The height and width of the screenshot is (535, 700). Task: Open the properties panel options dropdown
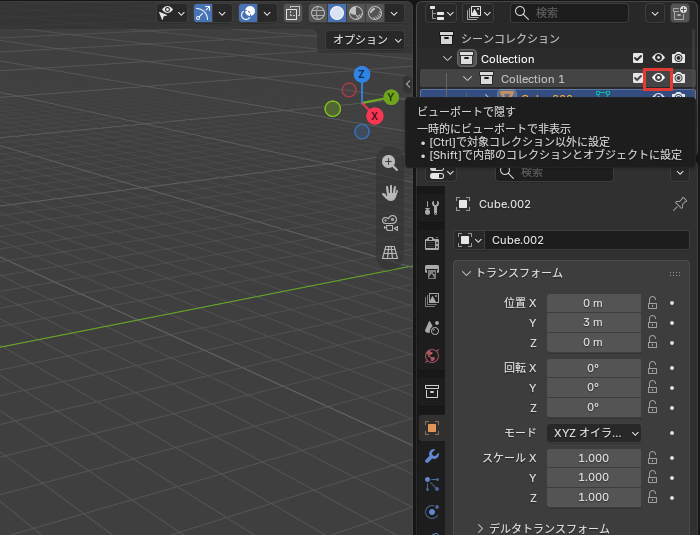click(679, 172)
